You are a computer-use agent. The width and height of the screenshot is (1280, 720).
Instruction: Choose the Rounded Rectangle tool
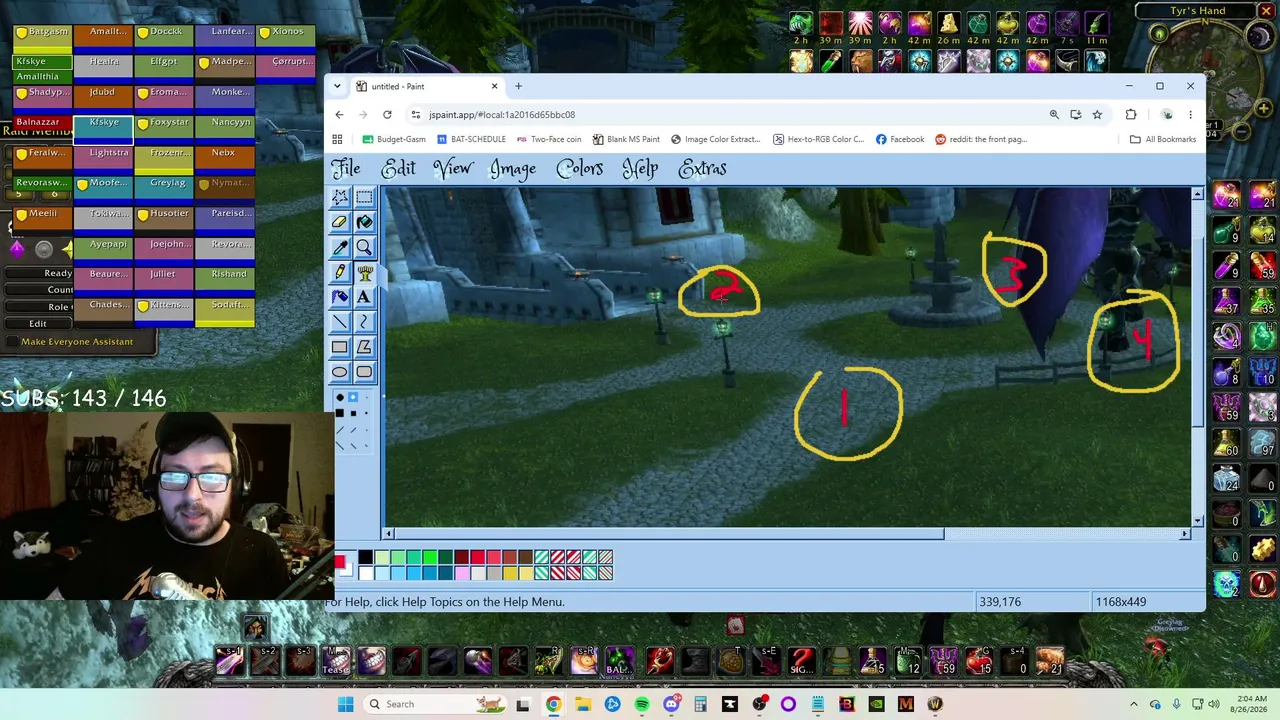[364, 372]
